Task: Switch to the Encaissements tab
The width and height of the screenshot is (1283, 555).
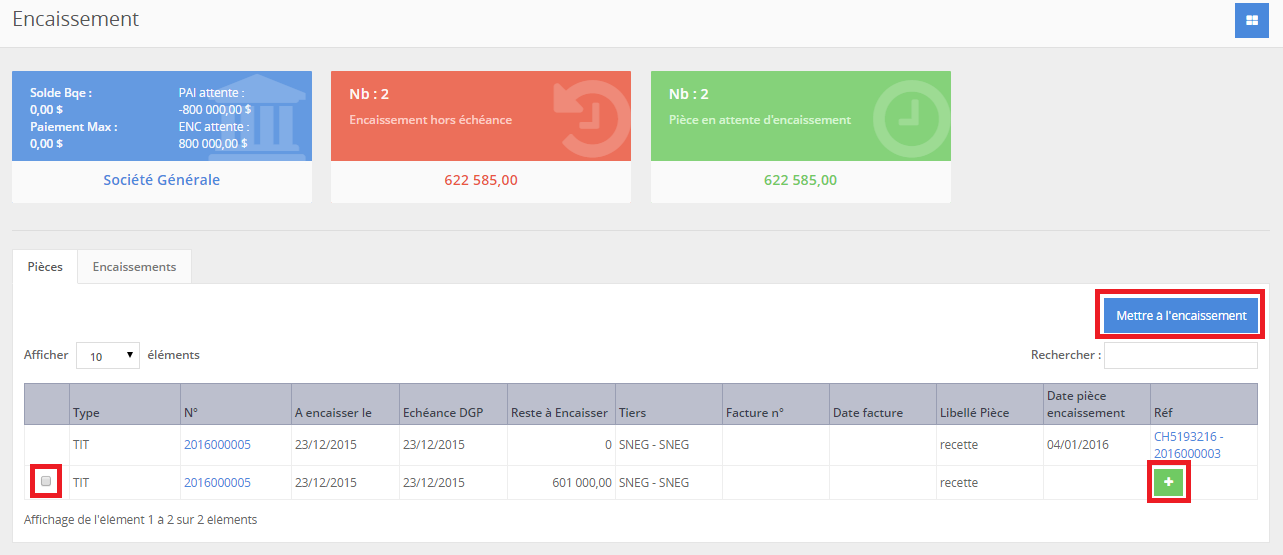Action: 134,267
